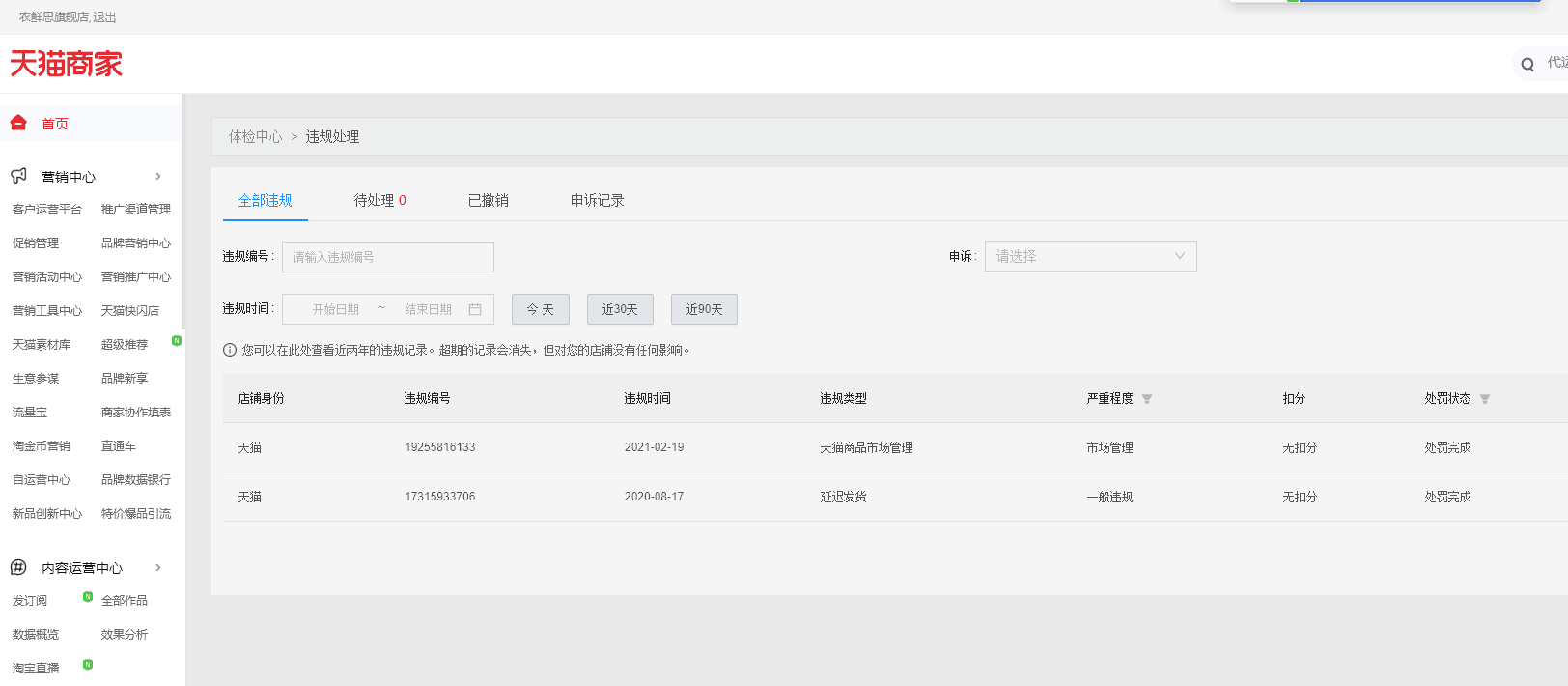
Task: Click the 天猫商品市场管理 violation type cell
Action: click(x=867, y=447)
